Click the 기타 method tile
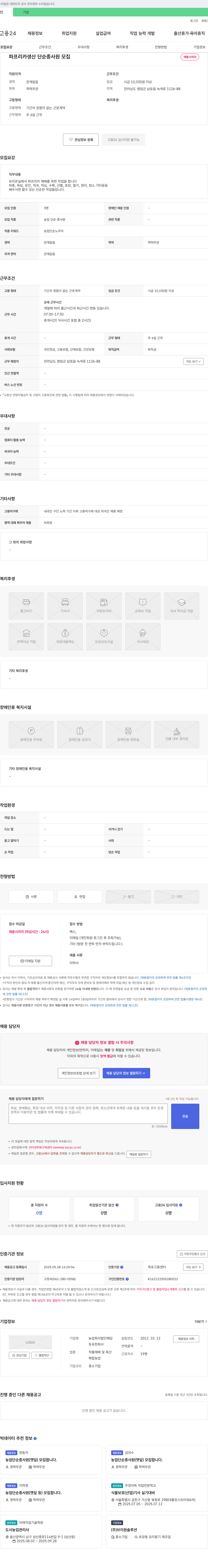Viewport: 208px width, 1568px height. click(177, 897)
